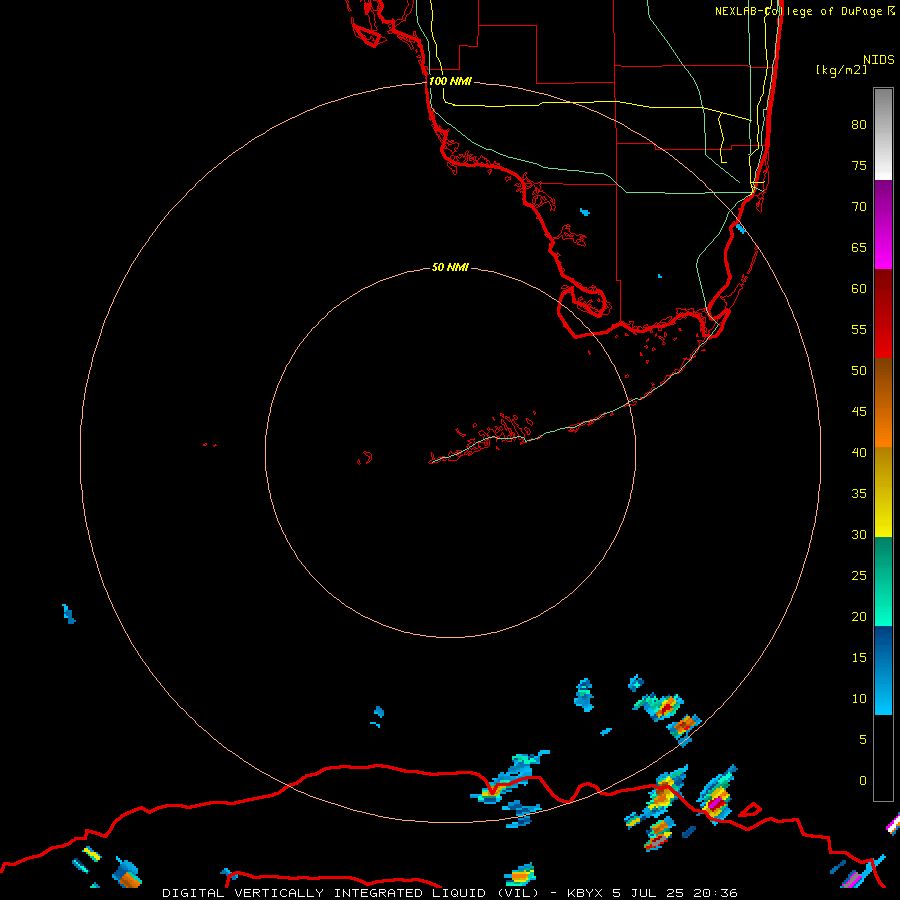Click the NIDS label above the scale

coord(879,59)
